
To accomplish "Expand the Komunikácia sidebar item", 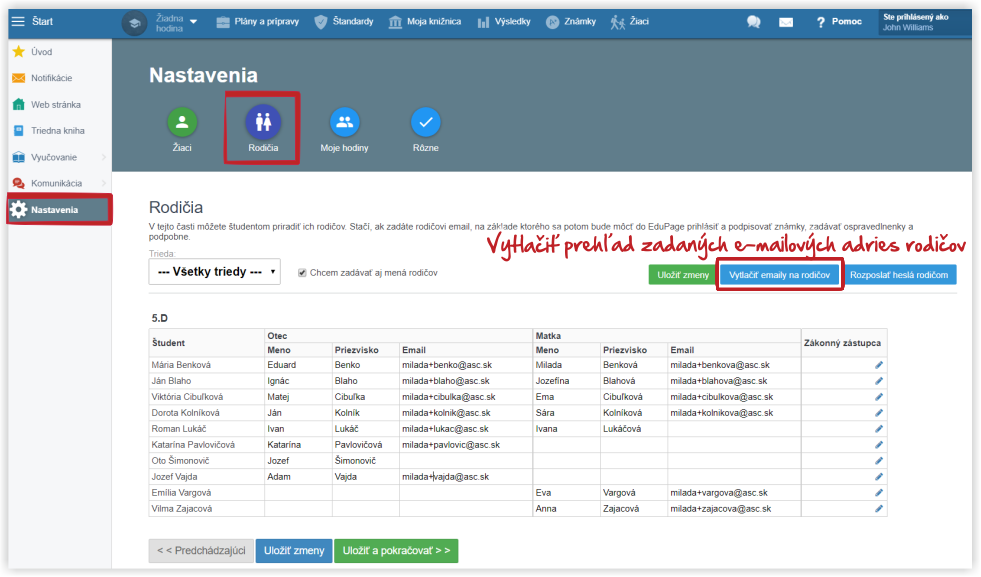I will (59, 183).
